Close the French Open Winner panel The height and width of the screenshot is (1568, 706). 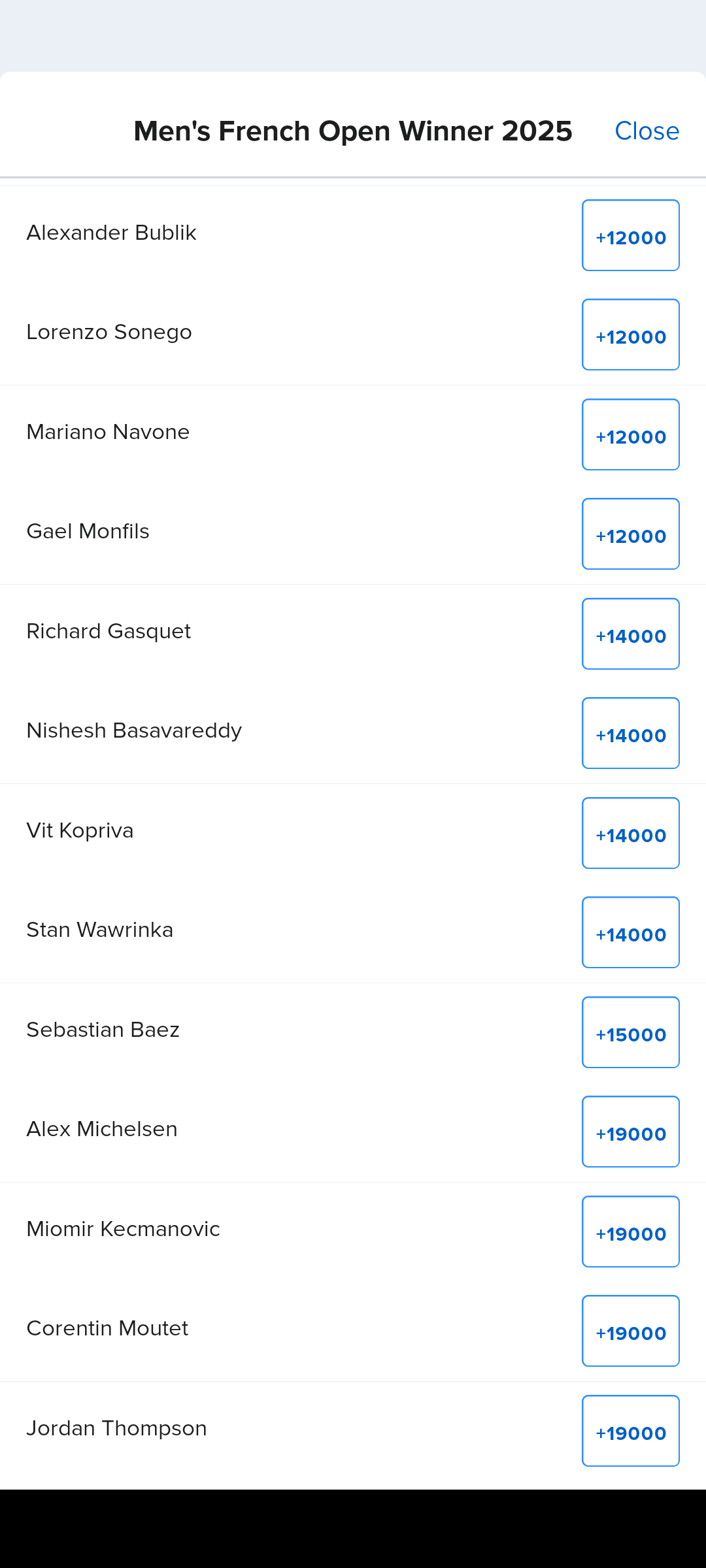click(x=647, y=131)
